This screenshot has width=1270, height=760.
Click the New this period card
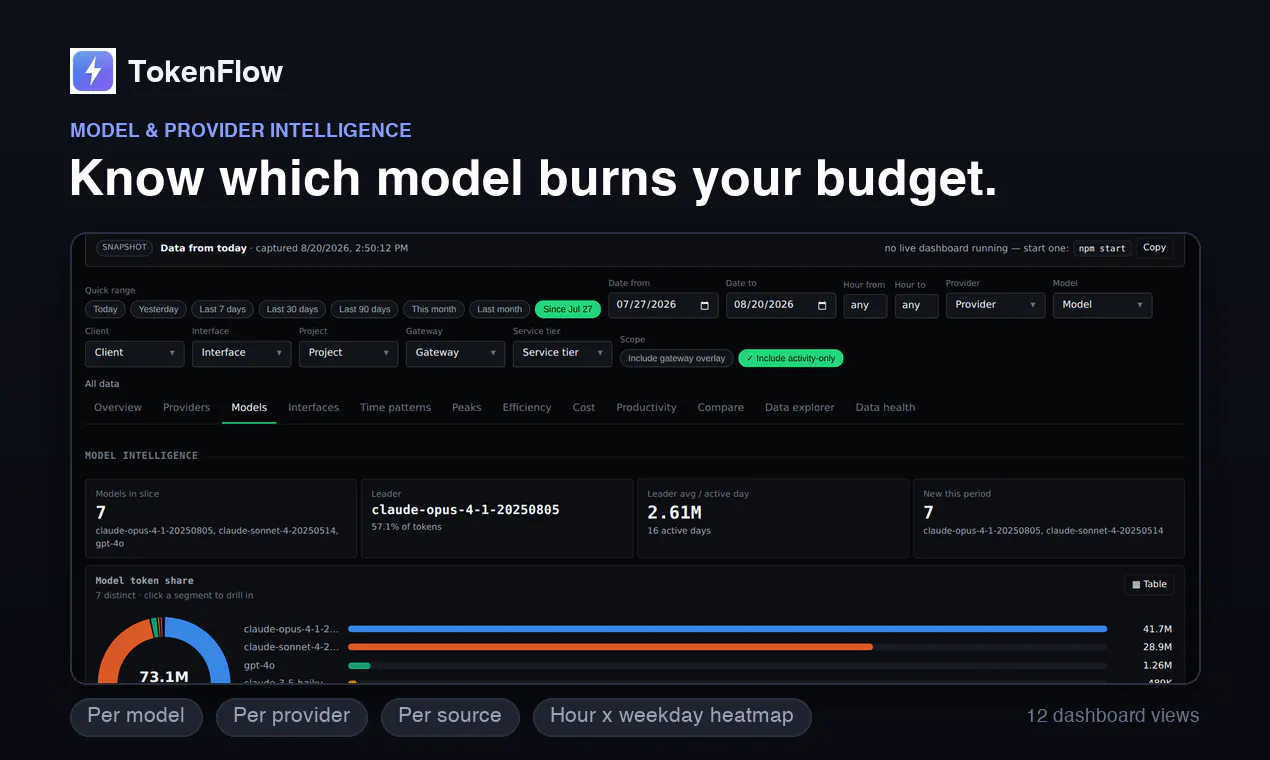pyautogui.click(x=1048, y=518)
